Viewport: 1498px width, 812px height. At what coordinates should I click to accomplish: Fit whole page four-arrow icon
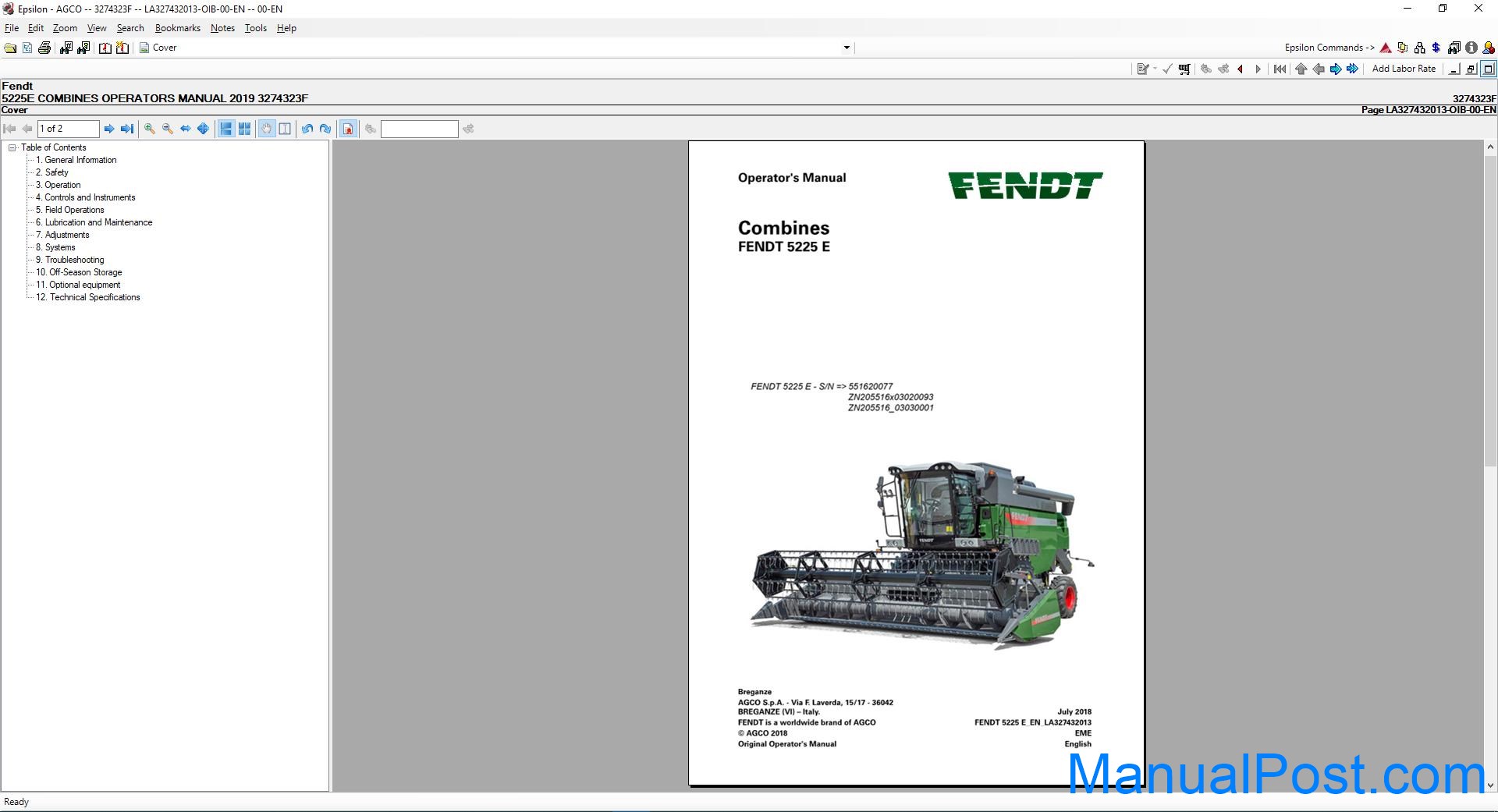pyautogui.click(x=204, y=129)
